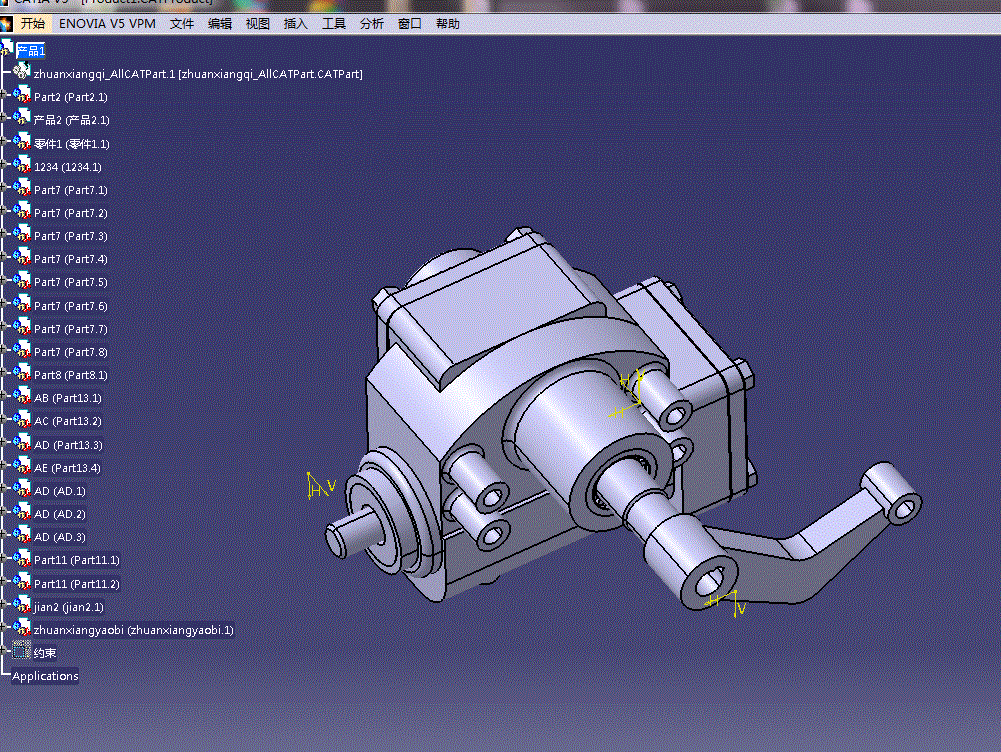Expand the 1234 (1234.1) node
The width and height of the screenshot is (1001, 752).
[3, 166]
